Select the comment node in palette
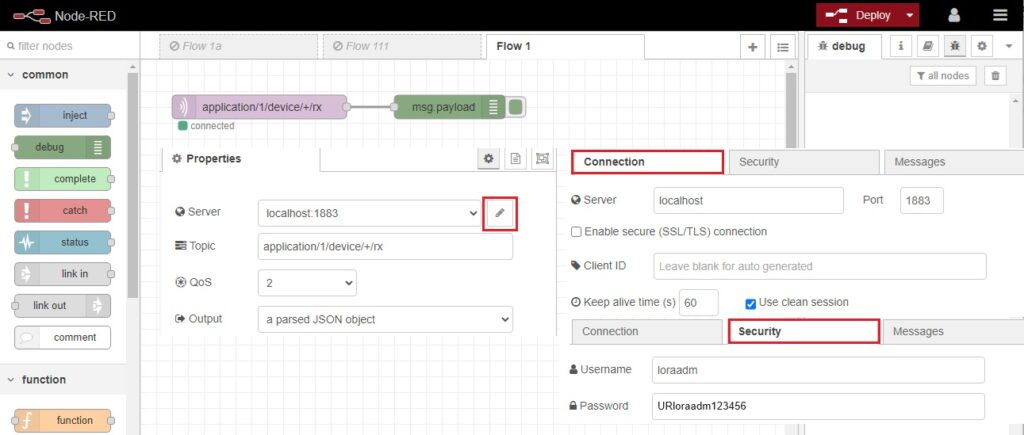This screenshot has width=1024, height=435. click(x=63, y=337)
